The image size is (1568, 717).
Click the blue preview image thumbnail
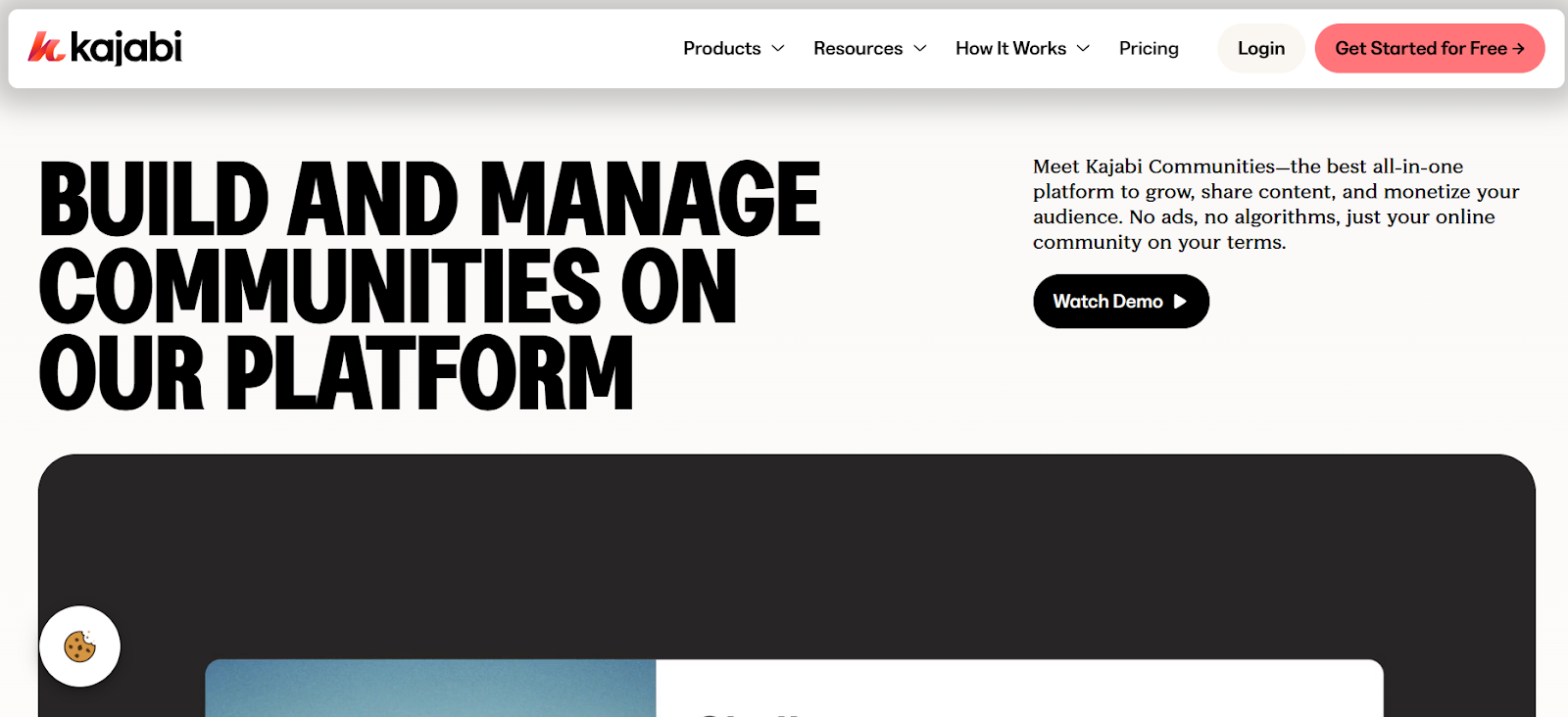(x=430, y=688)
